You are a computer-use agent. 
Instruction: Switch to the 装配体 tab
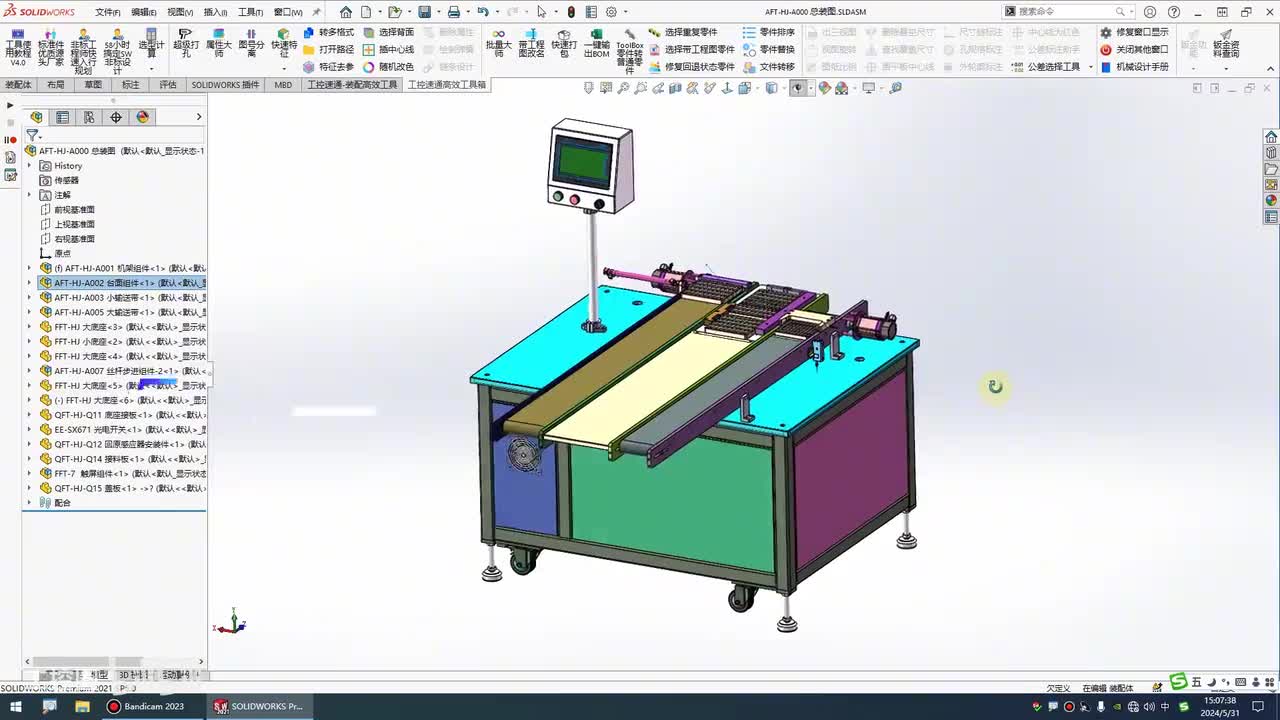(18, 85)
